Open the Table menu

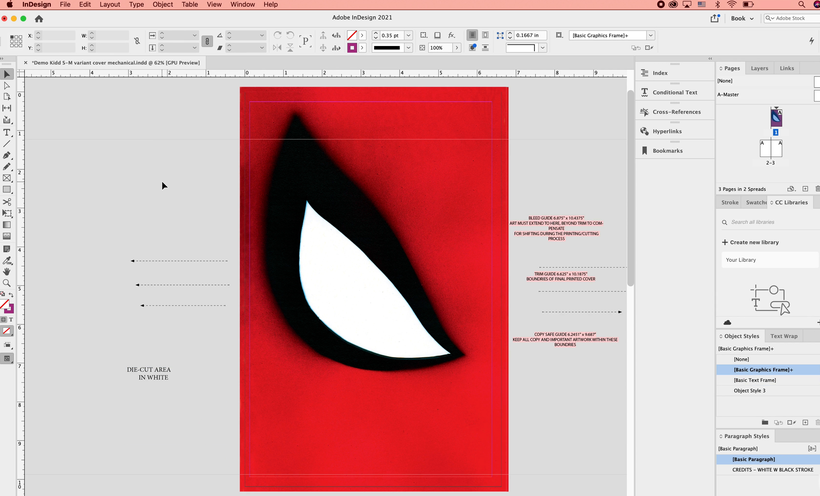[190, 4]
